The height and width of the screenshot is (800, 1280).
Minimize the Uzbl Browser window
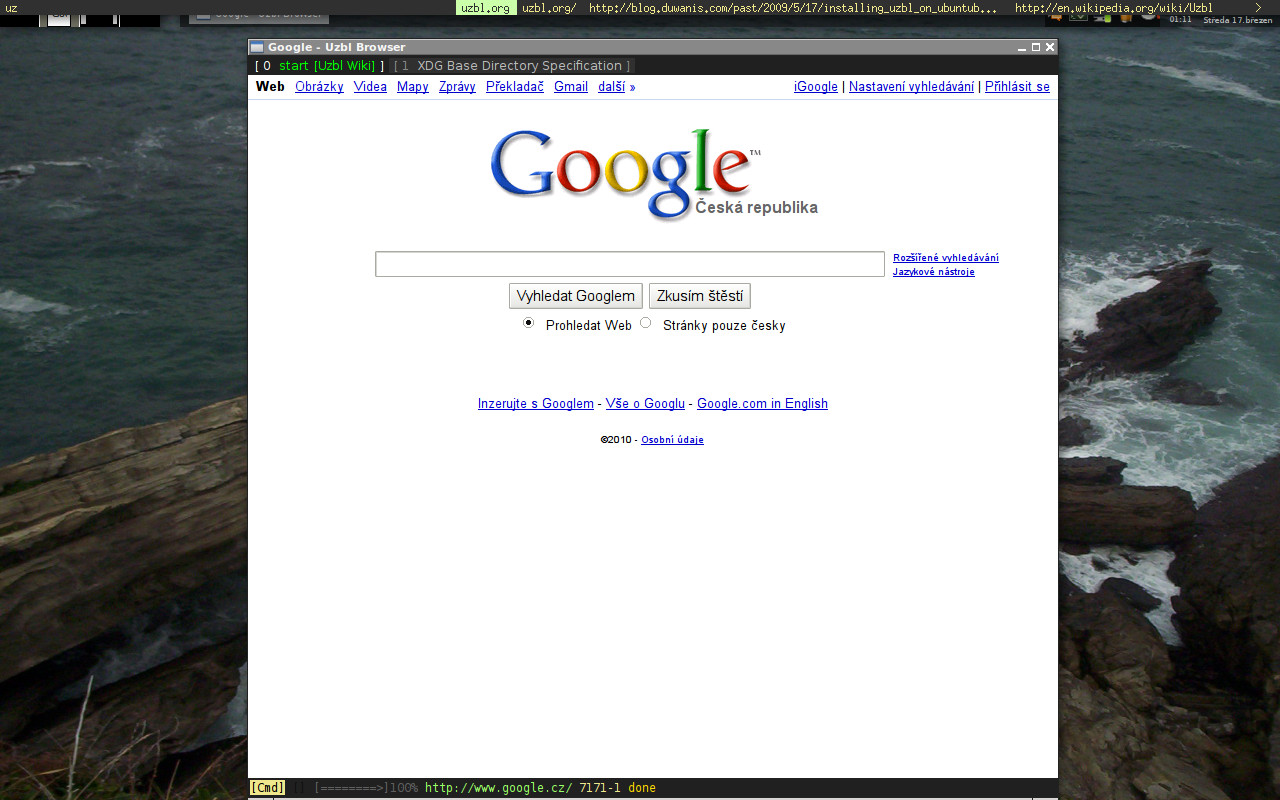1022,47
